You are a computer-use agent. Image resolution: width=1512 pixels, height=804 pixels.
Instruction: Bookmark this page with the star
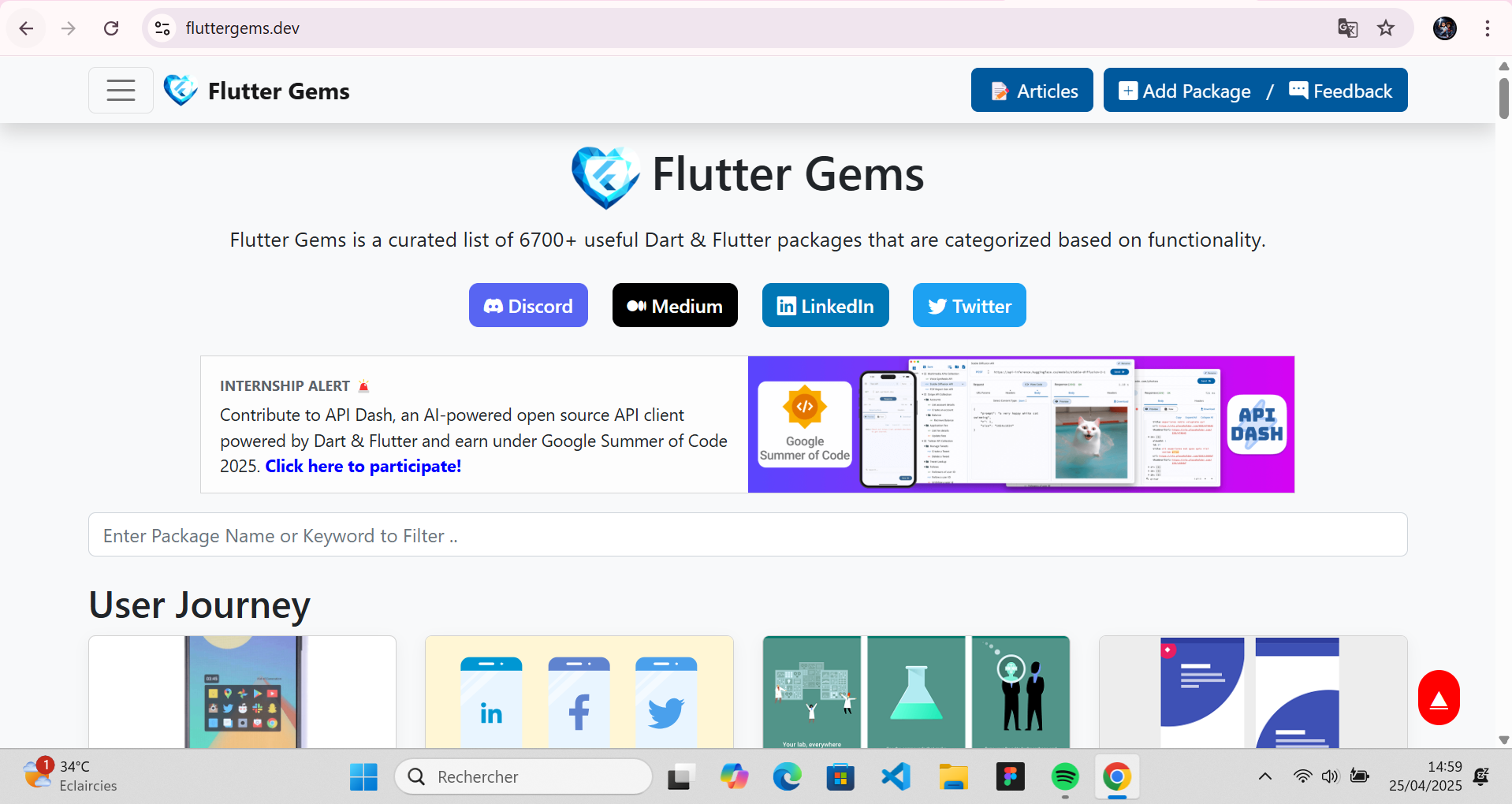pyautogui.click(x=1386, y=28)
